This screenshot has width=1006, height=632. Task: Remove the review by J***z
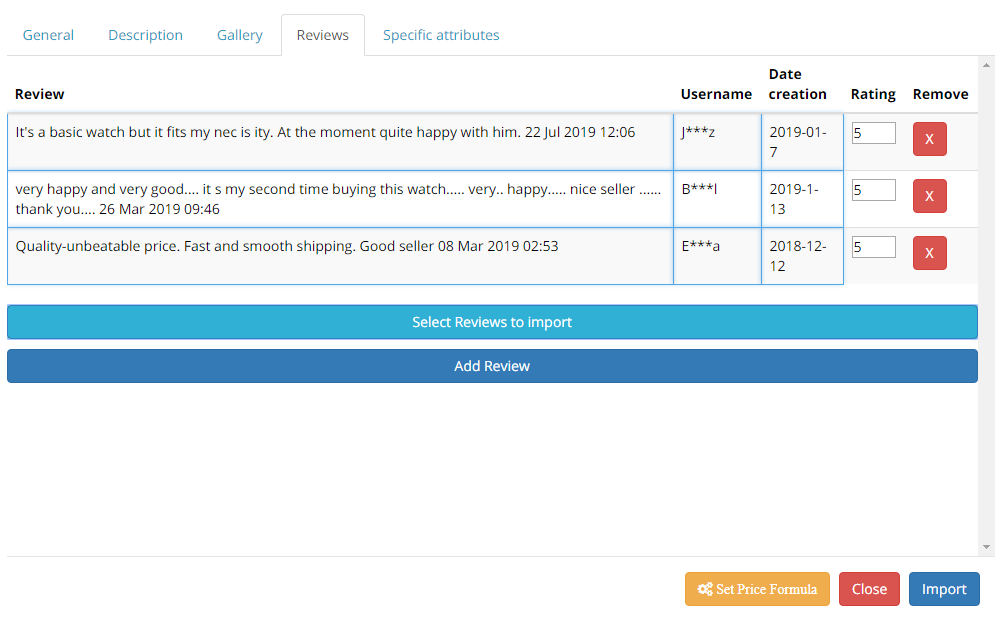930,139
